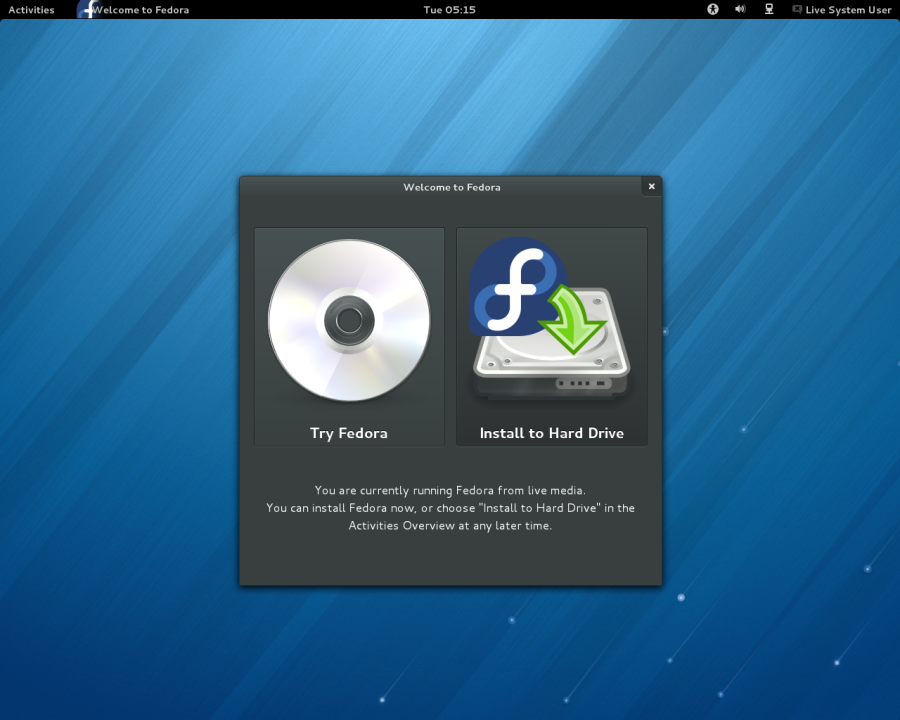Click the chat icon beside Live System User
The width and height of the screenshot is (900, 720).
click(x=797, y=9)
